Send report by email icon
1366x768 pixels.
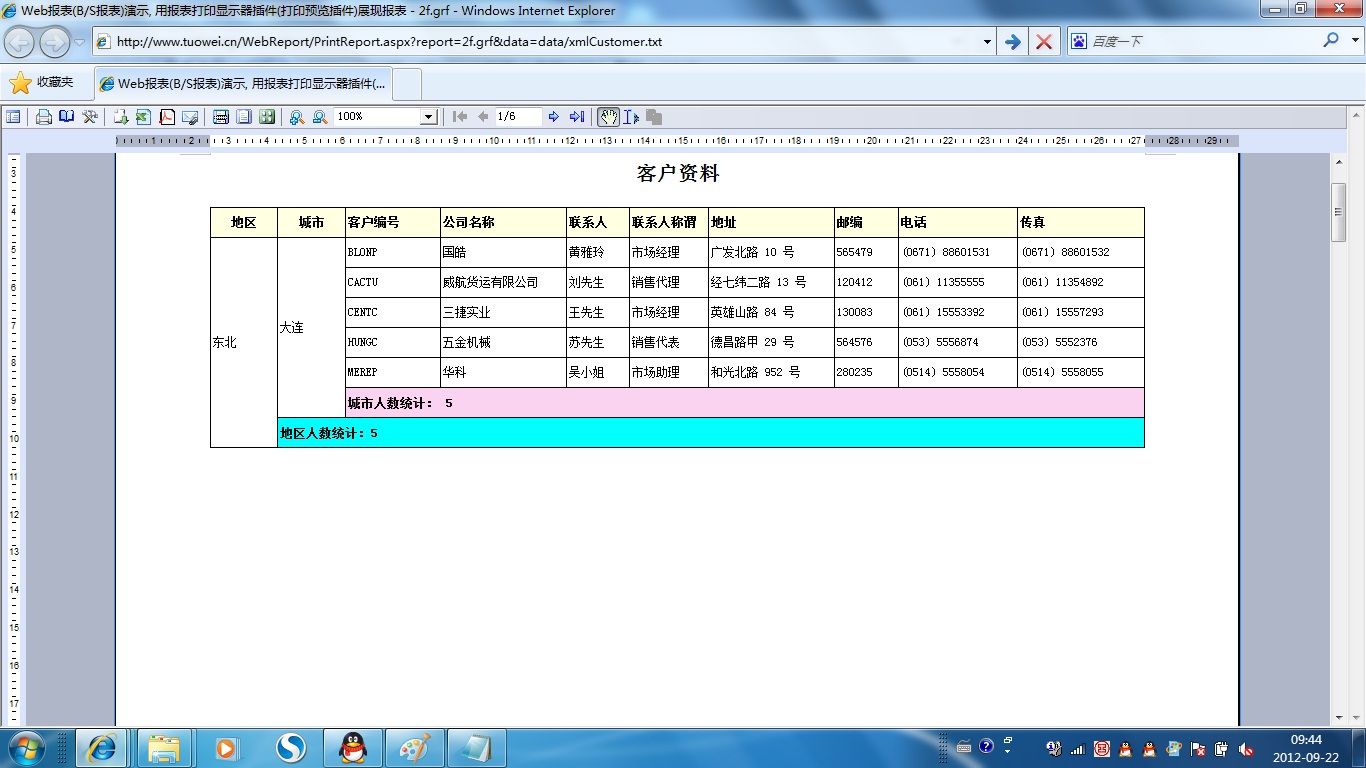190,117
